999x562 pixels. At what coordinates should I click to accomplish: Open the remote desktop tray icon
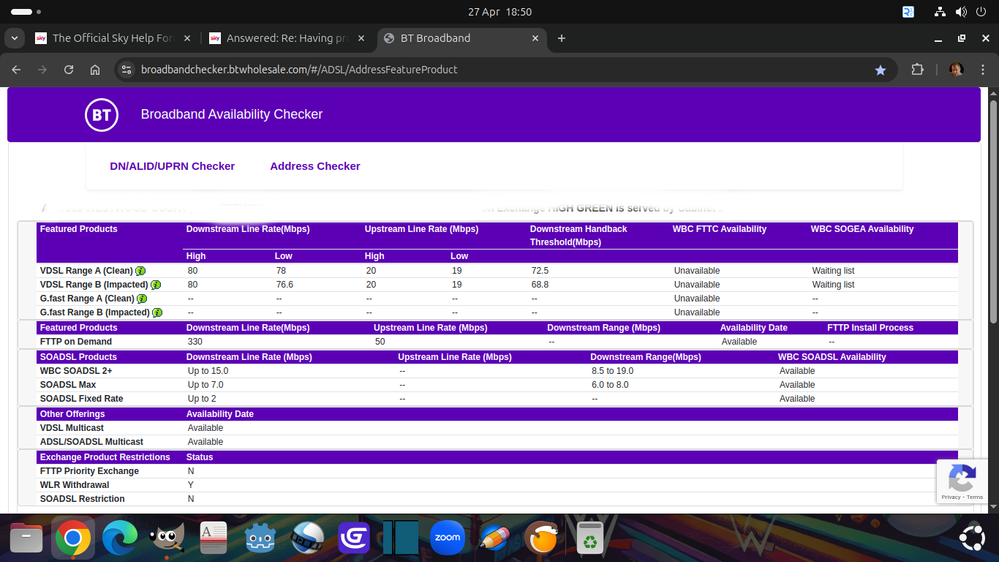909,11
